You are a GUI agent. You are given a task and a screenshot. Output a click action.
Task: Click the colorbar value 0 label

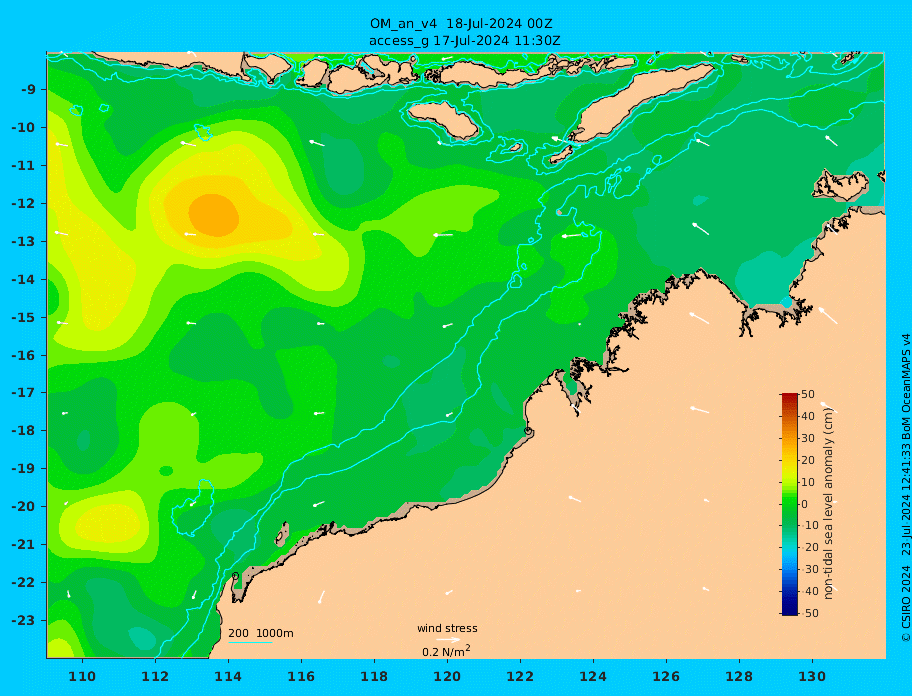[x=804, y=504]
